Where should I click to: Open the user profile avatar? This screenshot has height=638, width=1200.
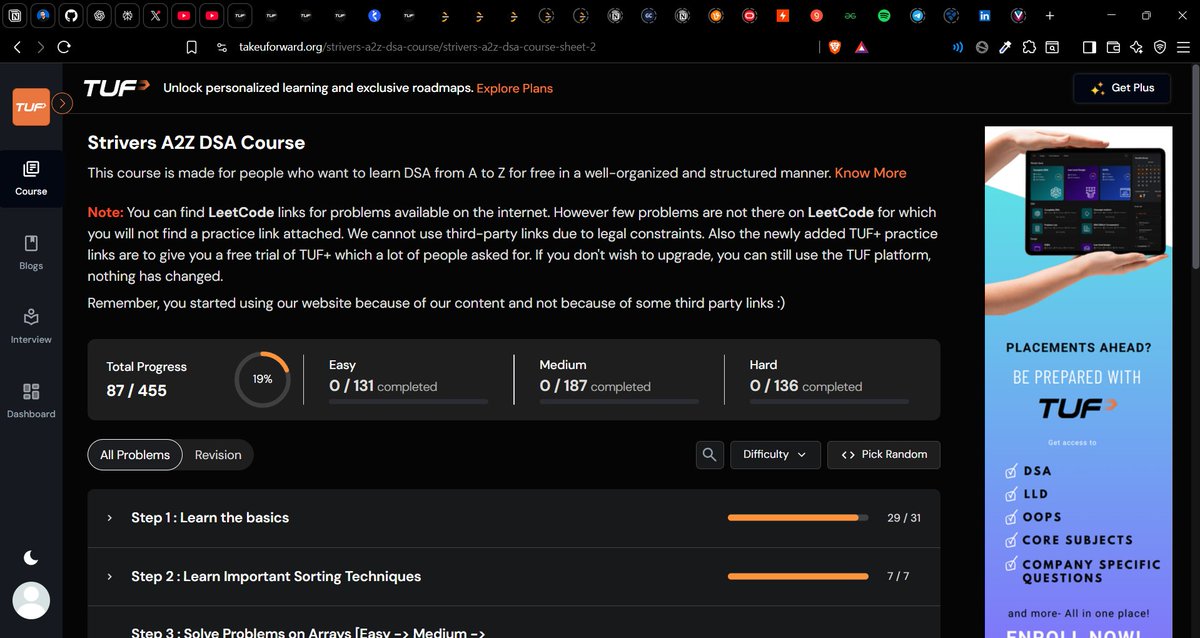[31, 600]
